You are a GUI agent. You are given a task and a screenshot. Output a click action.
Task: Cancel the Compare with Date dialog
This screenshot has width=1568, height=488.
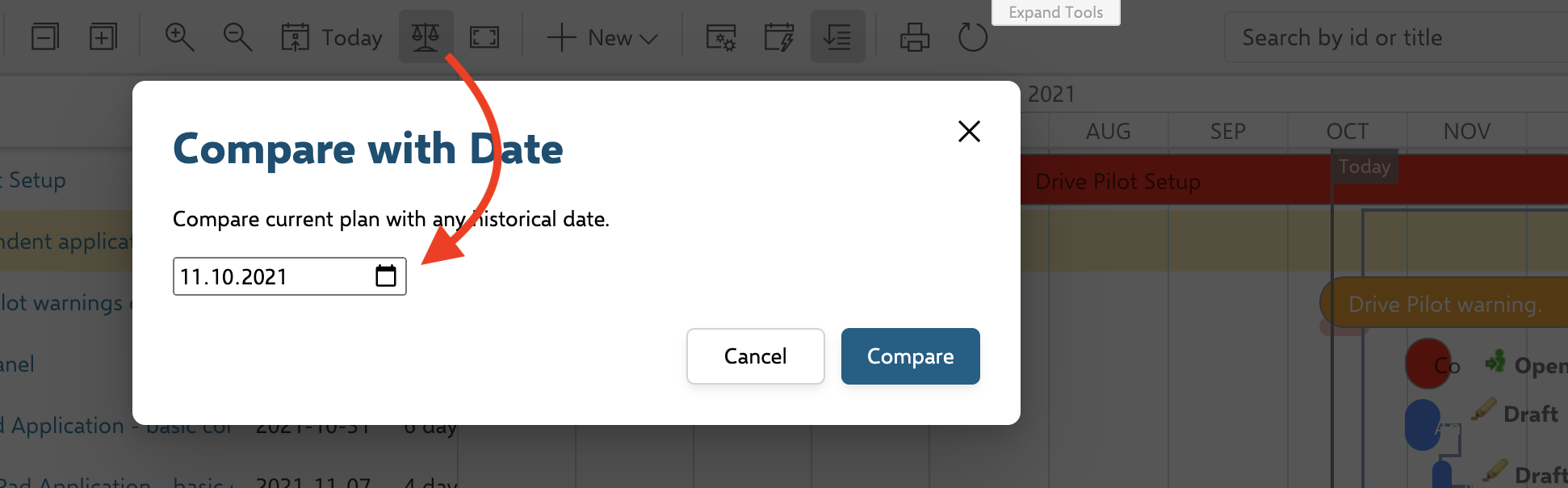(x=755, y=356)
